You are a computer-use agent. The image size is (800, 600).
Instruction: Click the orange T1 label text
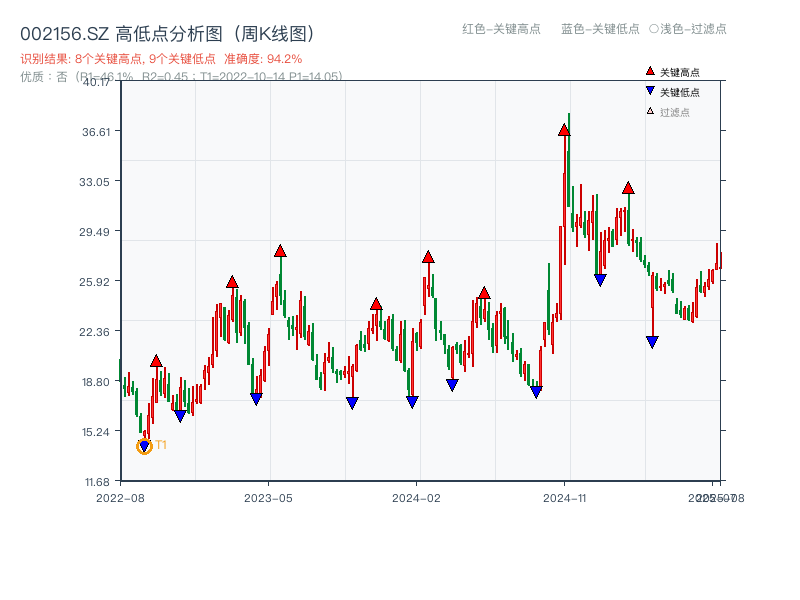click(161, 445)
